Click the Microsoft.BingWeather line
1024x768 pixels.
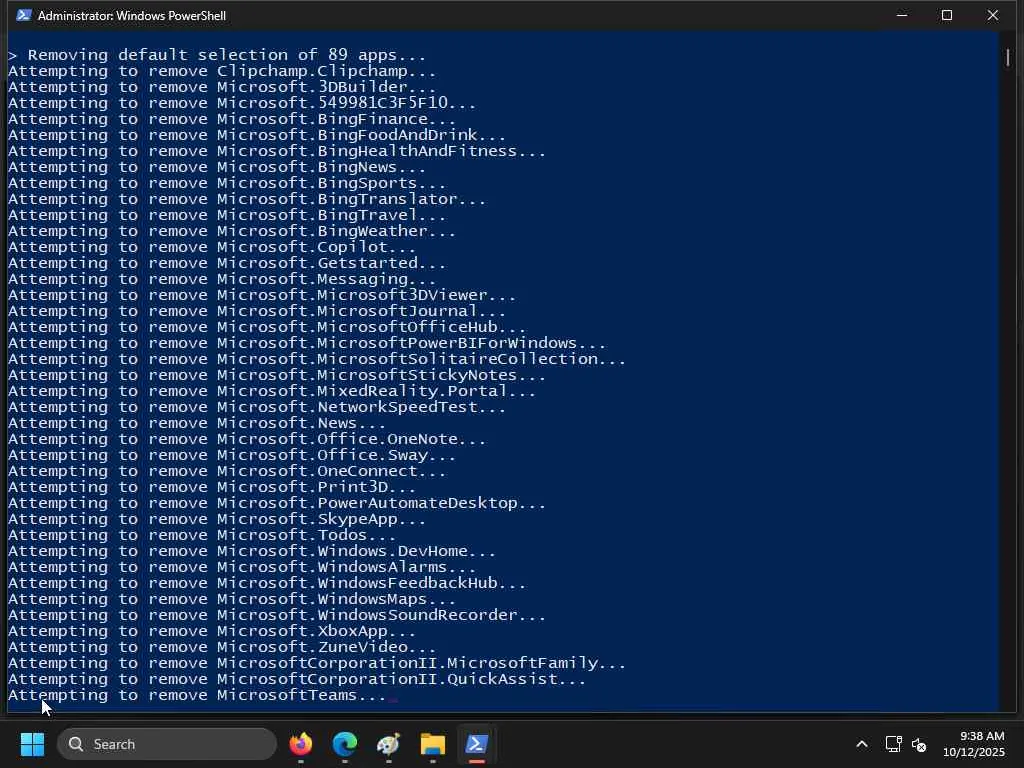pos(232,231)
